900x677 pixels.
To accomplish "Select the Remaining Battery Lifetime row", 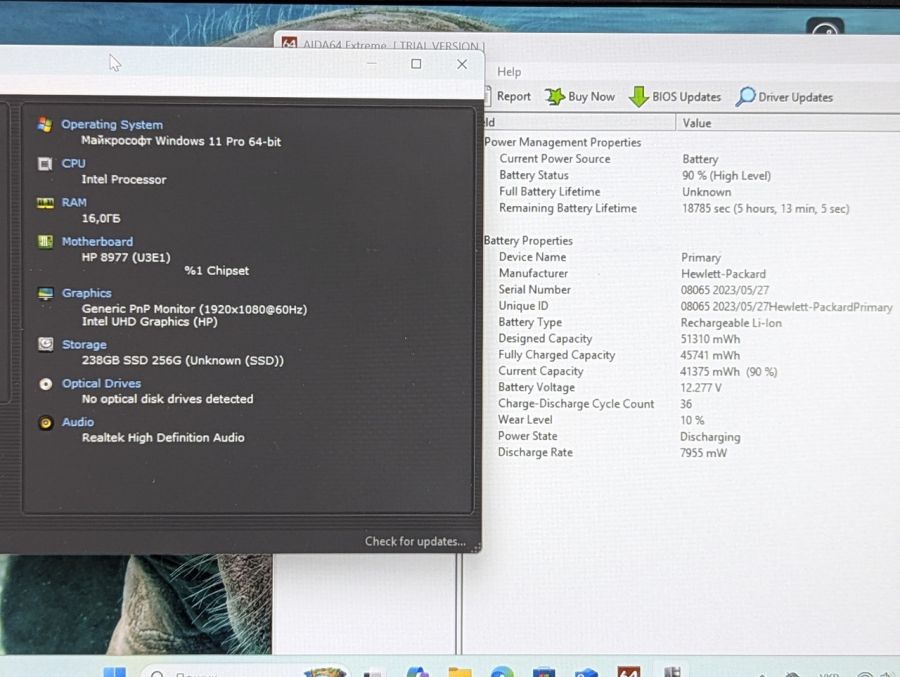I will point(692,208).
